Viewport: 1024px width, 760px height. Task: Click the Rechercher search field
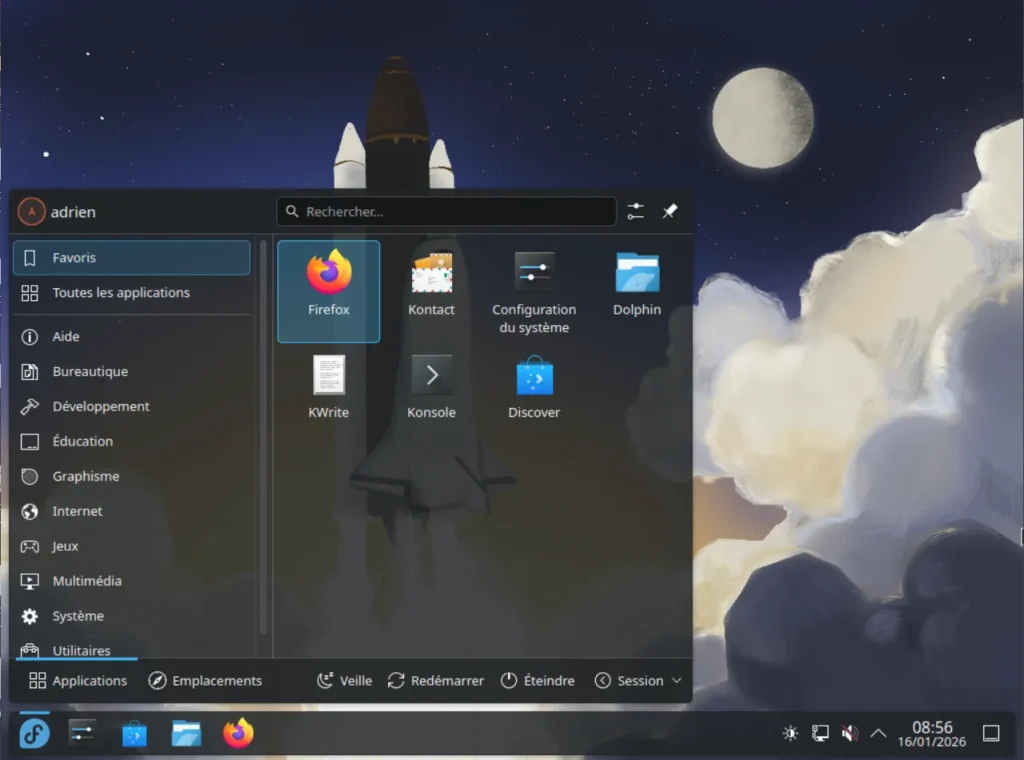tap(446, 211)
